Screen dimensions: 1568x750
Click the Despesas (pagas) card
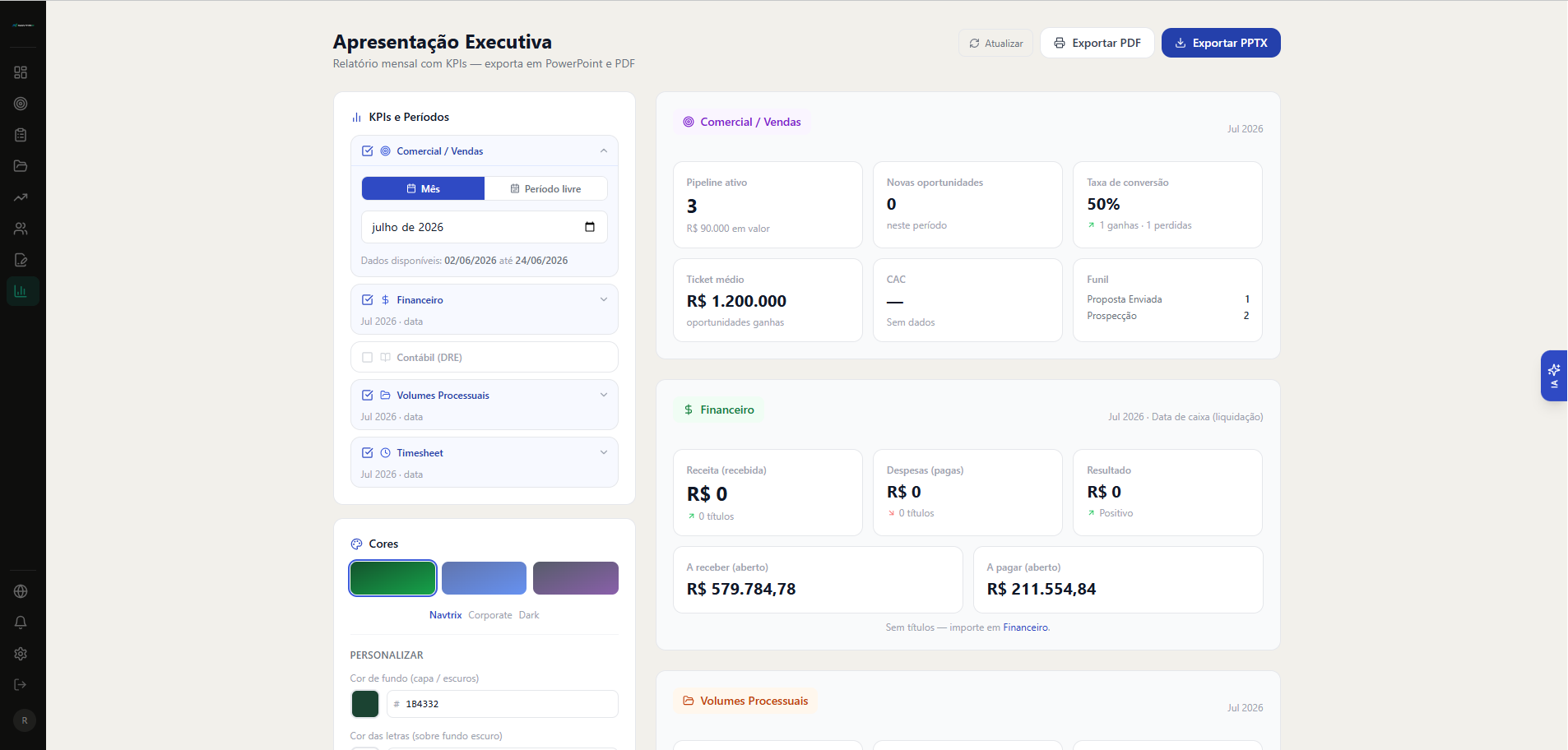click(x=967, y=493)
